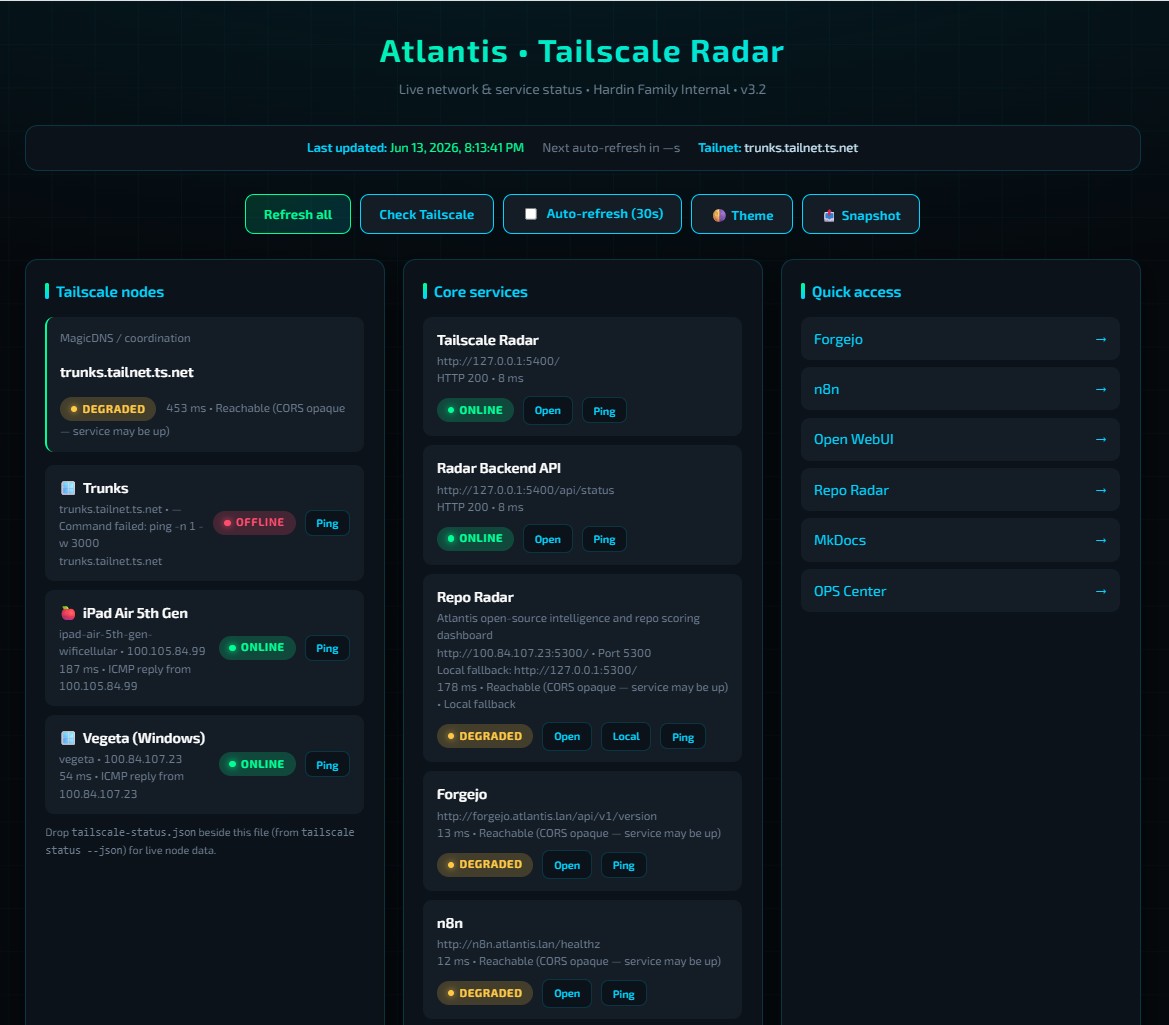Screen dimensions: 1169x1025
Task: Go to n8n in Quick access
Action: click(960, 389)
